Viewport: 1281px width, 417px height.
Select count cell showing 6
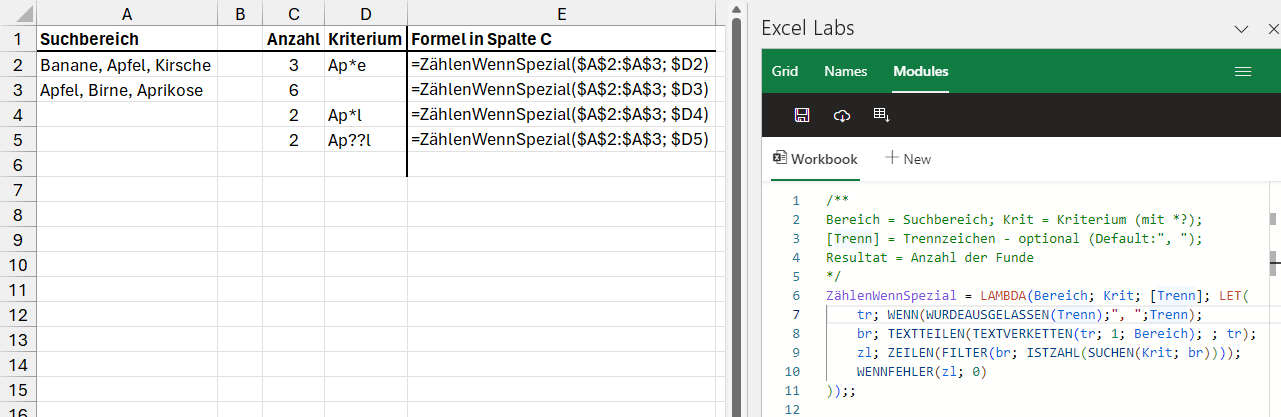[x=293, y=90]
